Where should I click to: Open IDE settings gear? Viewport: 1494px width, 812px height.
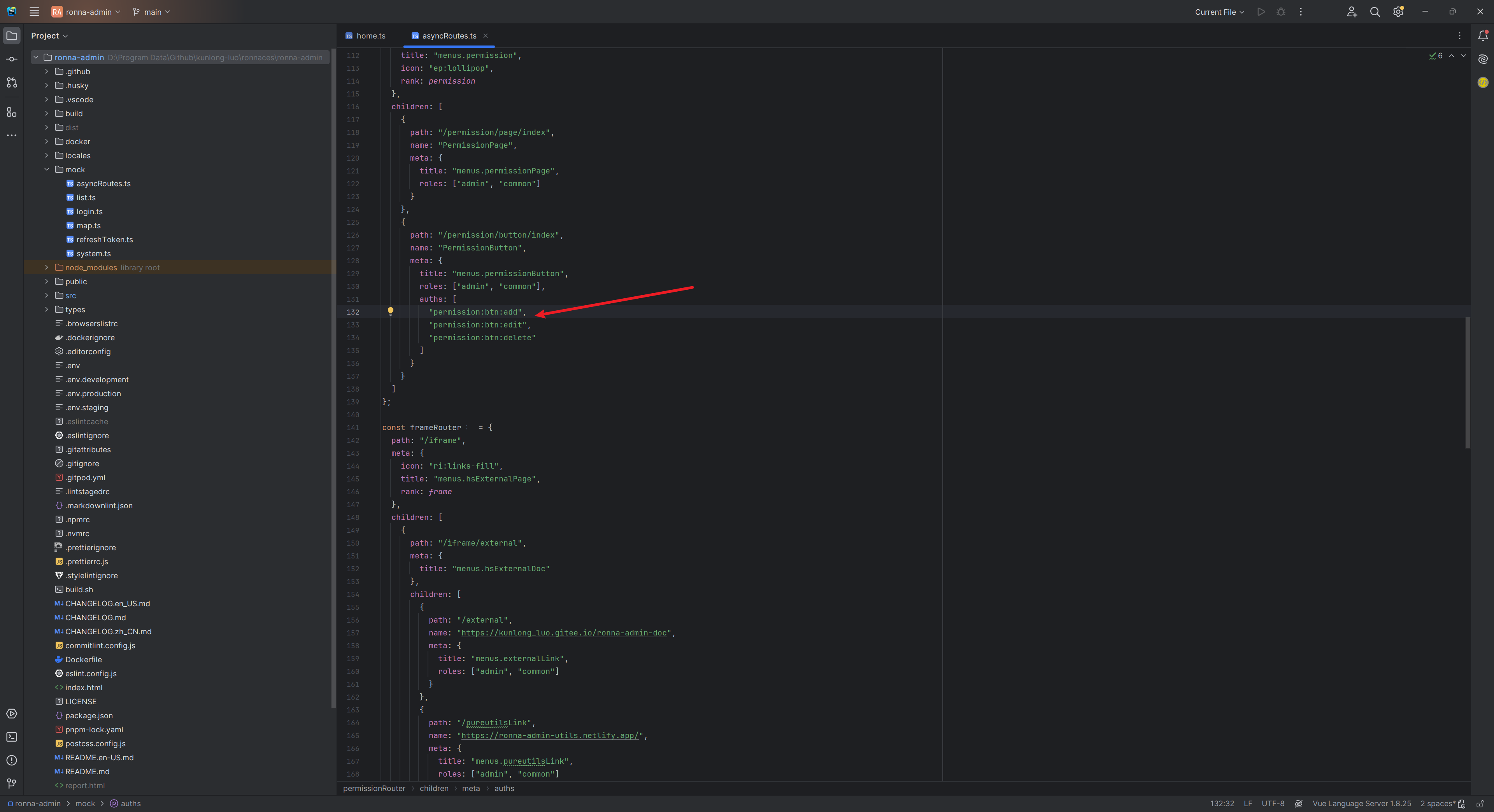(1398, 12)
